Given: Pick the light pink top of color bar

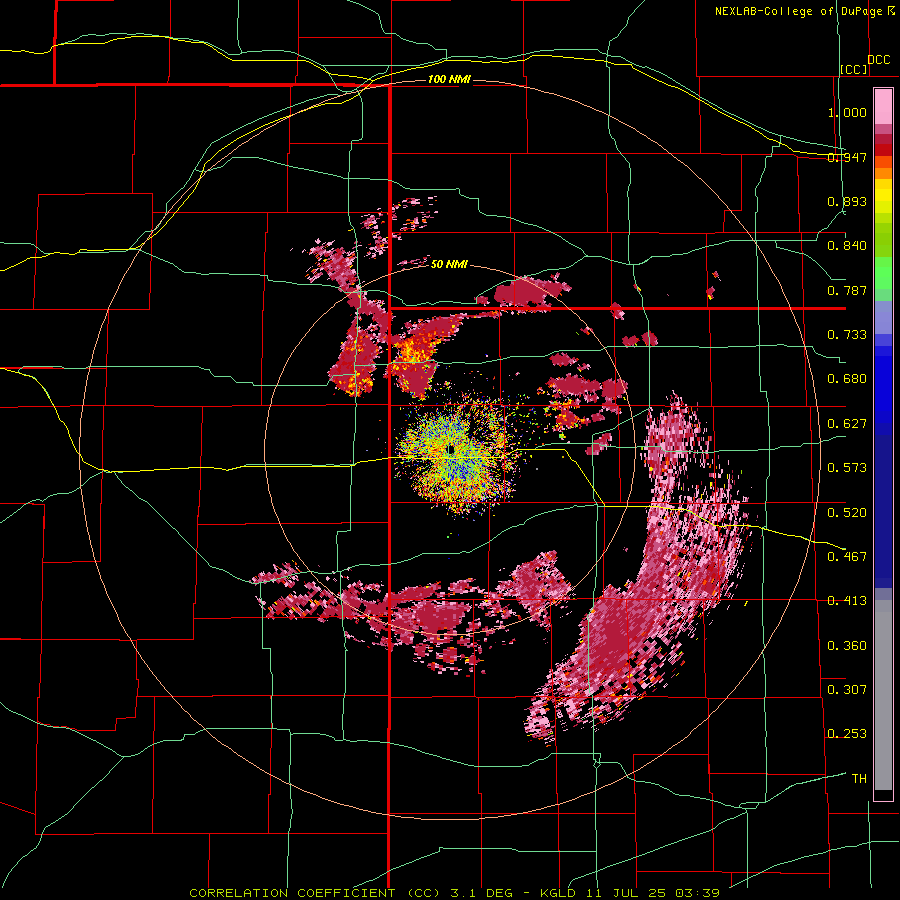Looking at the screenshot, I should click(x=883, y=106).
